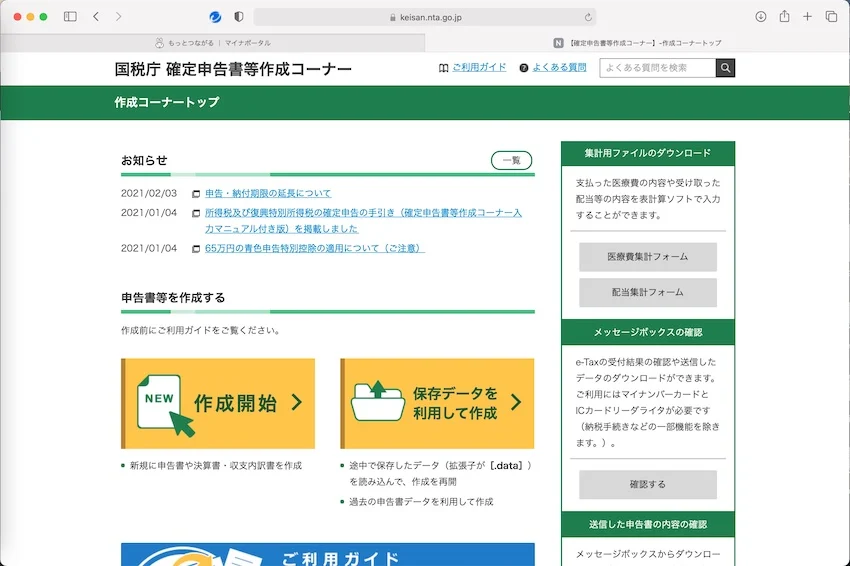
Task: Show downloads via the download icon
Action: pos(761,17)
